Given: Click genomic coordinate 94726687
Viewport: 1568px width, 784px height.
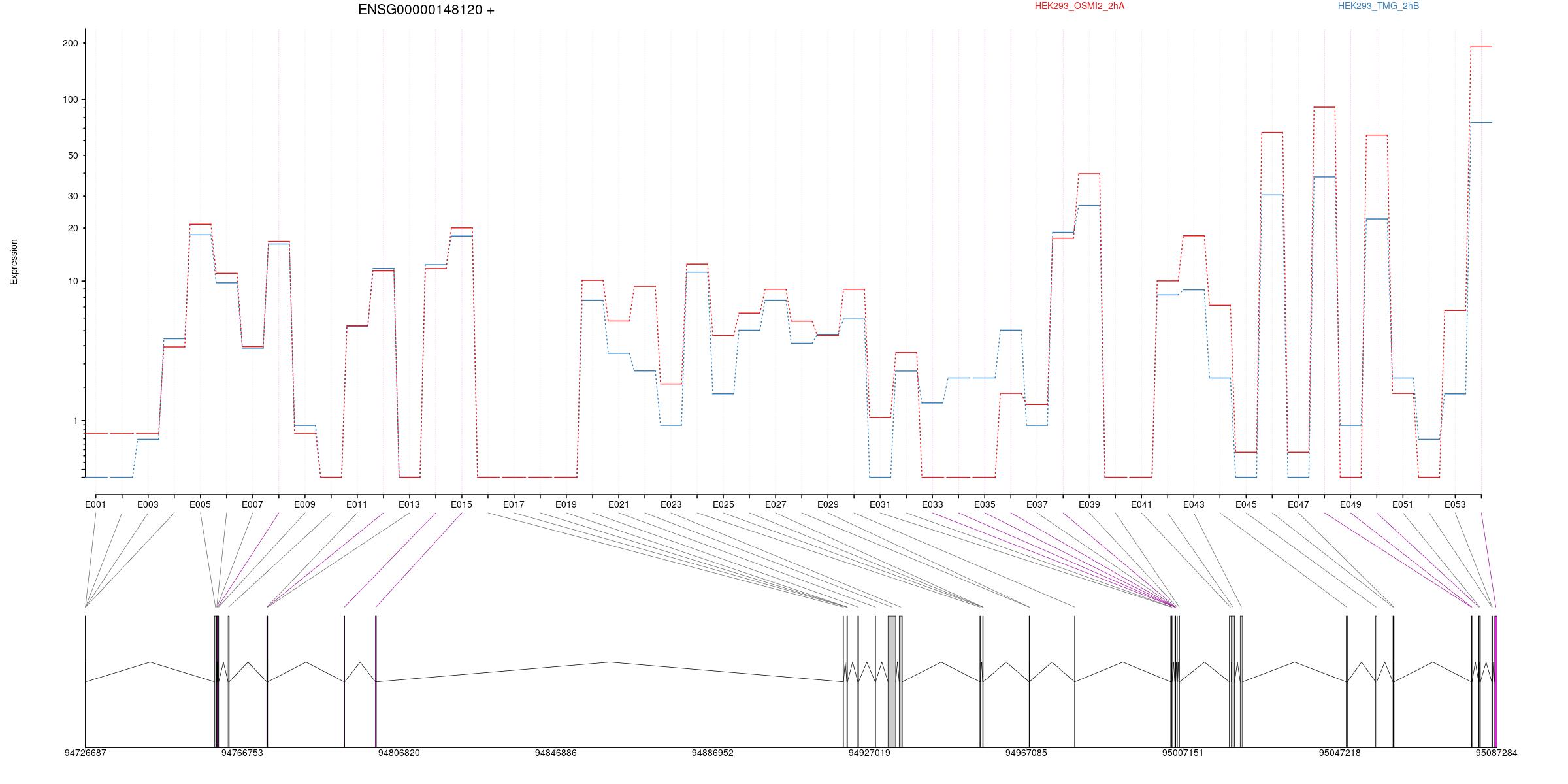Looking at the screenshot, I should pos(85,753).
